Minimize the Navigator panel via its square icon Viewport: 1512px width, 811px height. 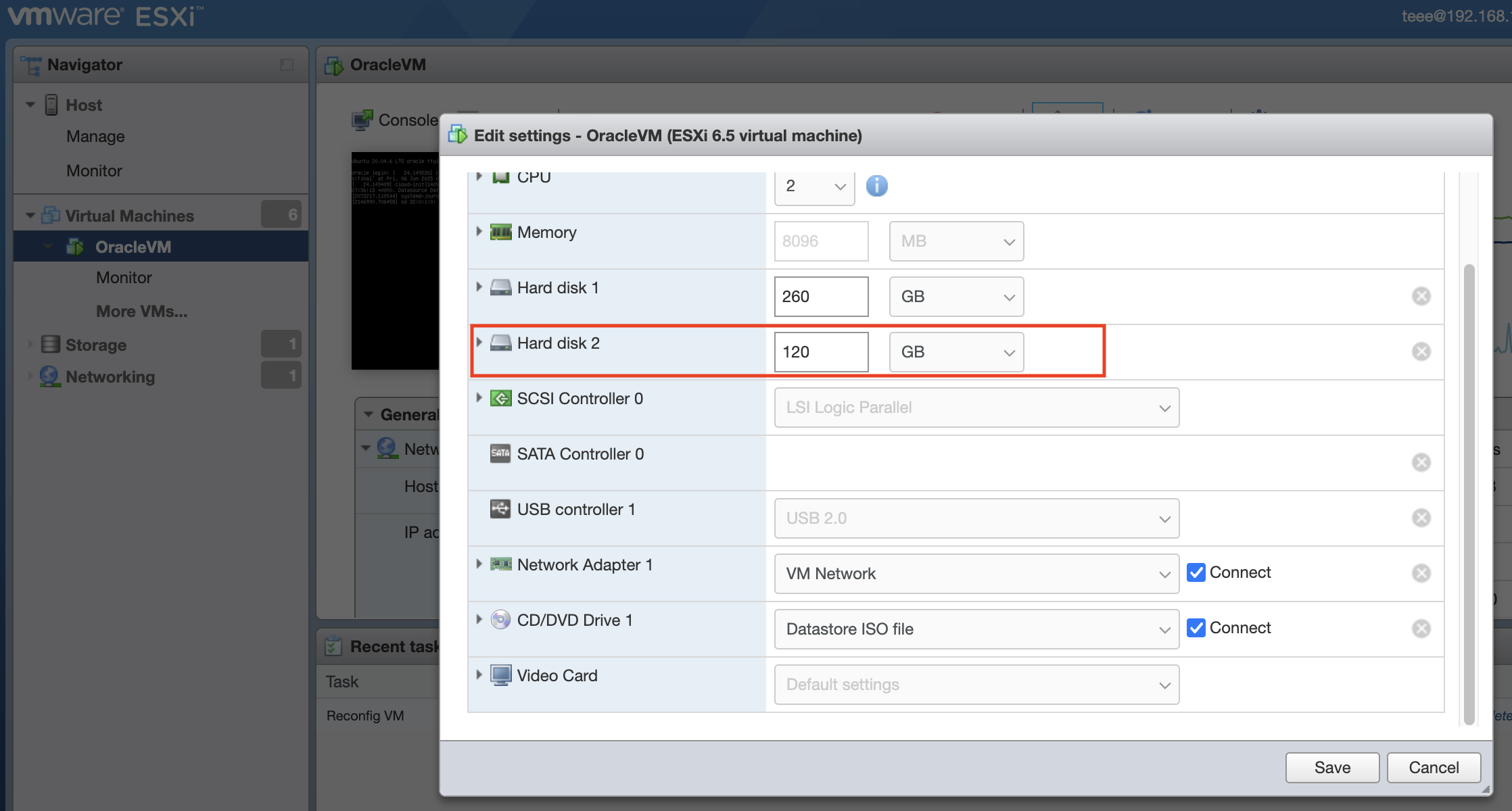[287, 65]
